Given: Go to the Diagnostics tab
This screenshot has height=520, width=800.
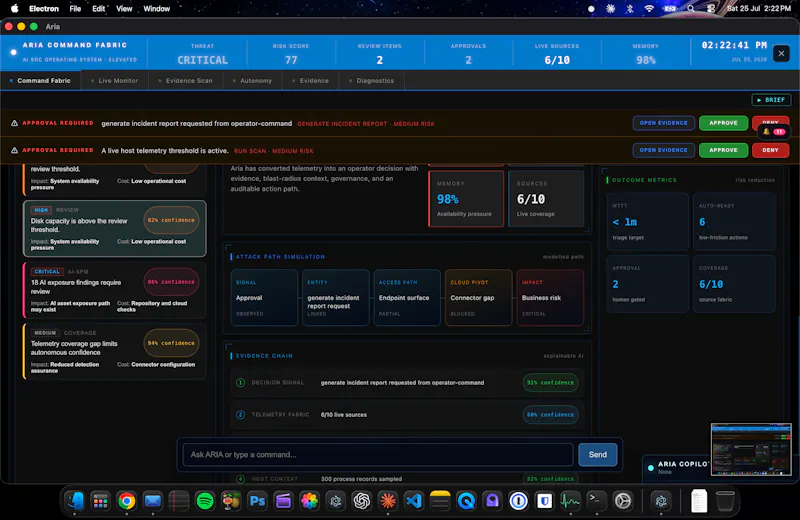Looking at the screenshot, I should 371,81.
